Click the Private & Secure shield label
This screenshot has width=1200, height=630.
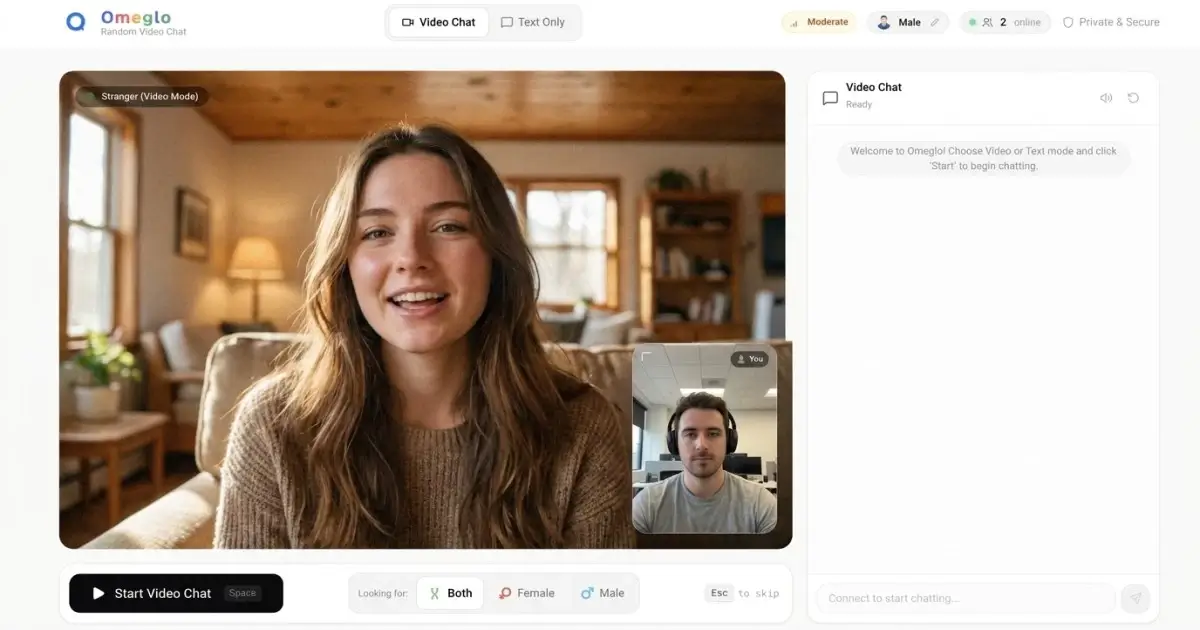1111,22
